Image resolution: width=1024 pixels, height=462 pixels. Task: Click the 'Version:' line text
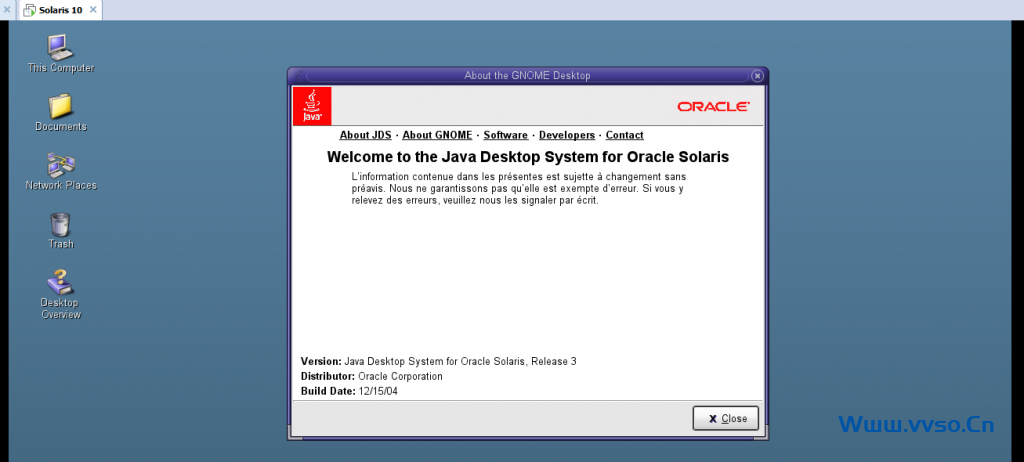coord(438,361)
